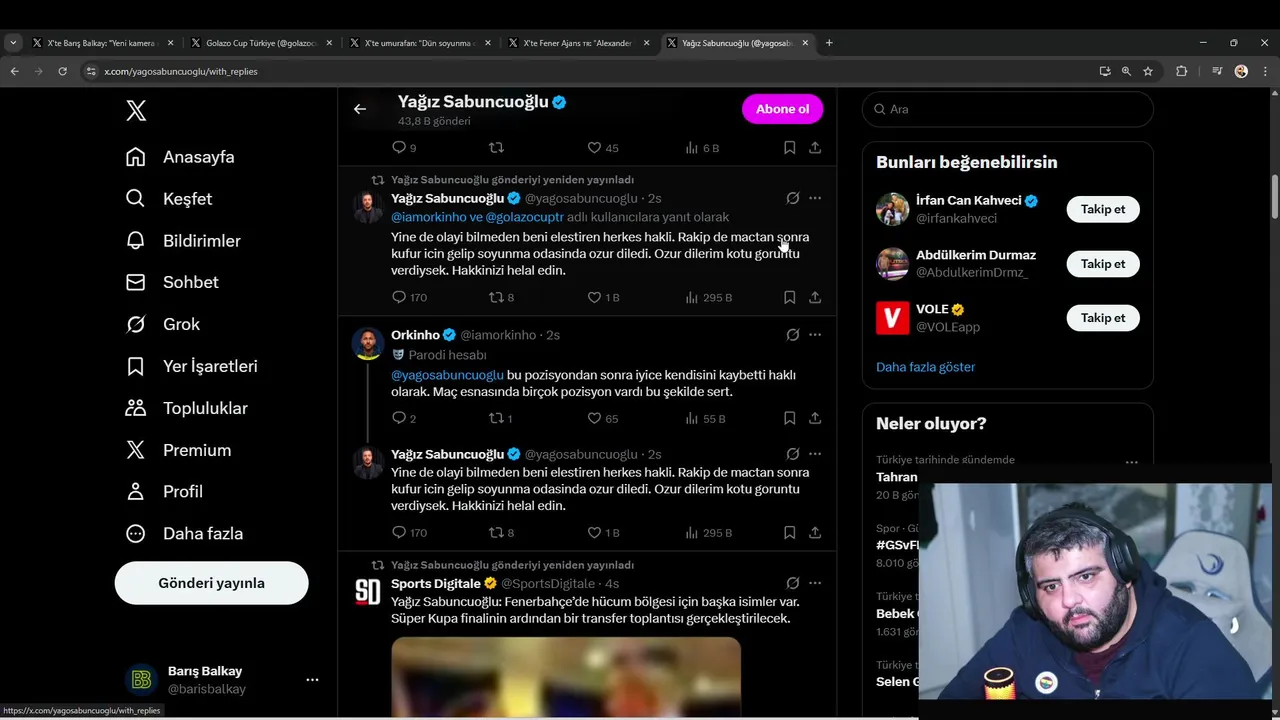The image size is (1280, 720).
Task: Repost Orkinho's post
Action: tap(500, 418)
